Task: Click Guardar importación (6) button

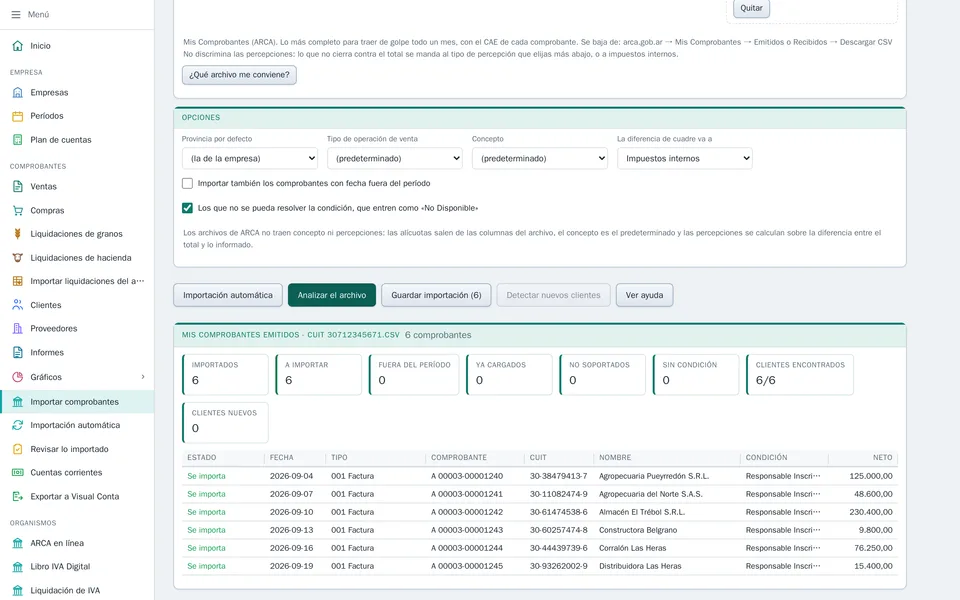Action: point(436,295)
